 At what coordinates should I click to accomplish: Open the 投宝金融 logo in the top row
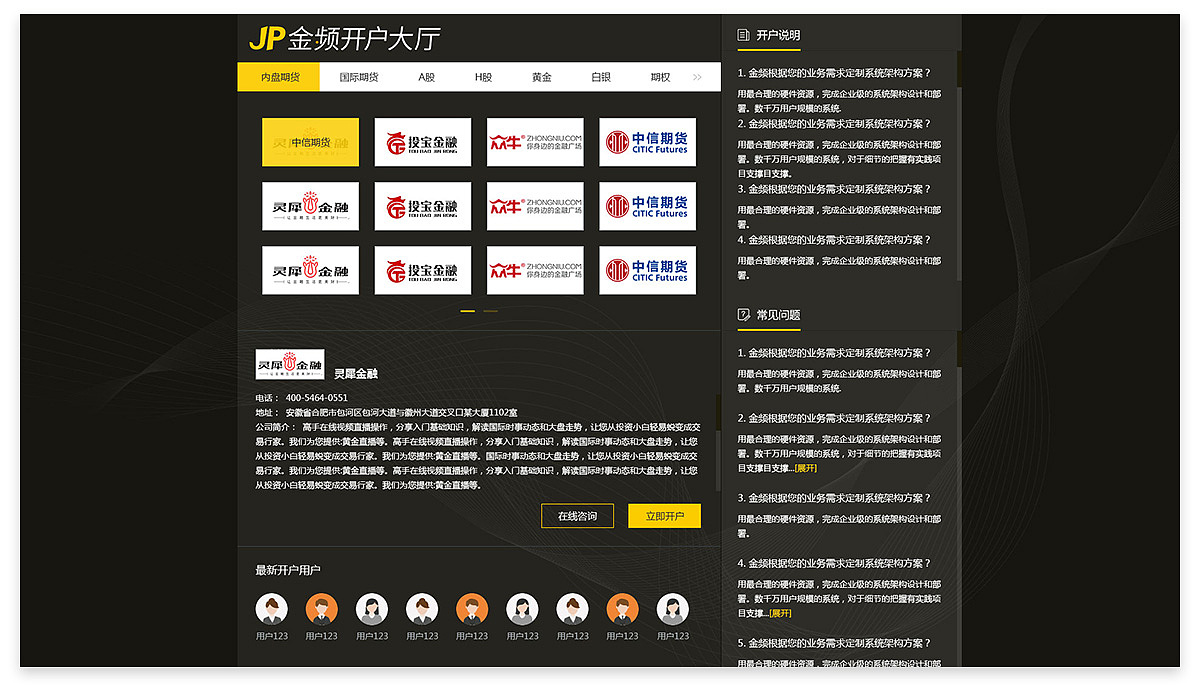click(421, 141)
